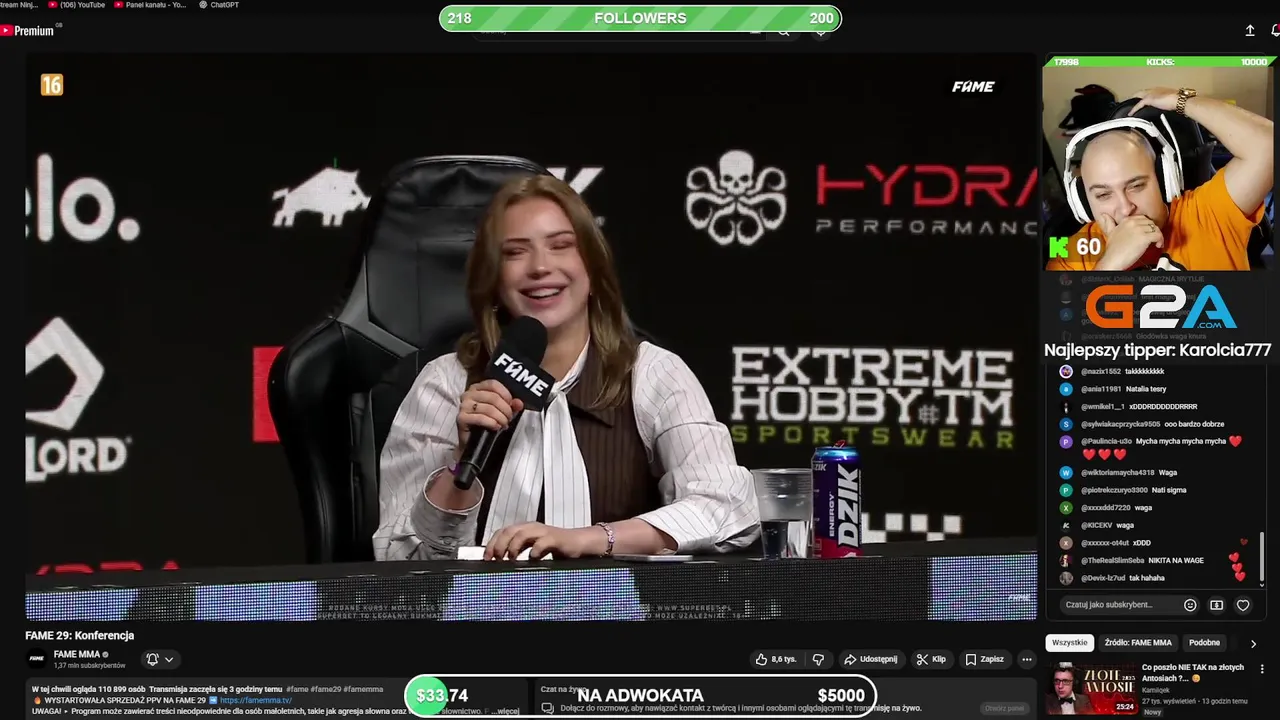The height and width of the screenshot is (720, 1280).
Task: Click the main video player area
Action: [x=531, y=337]
